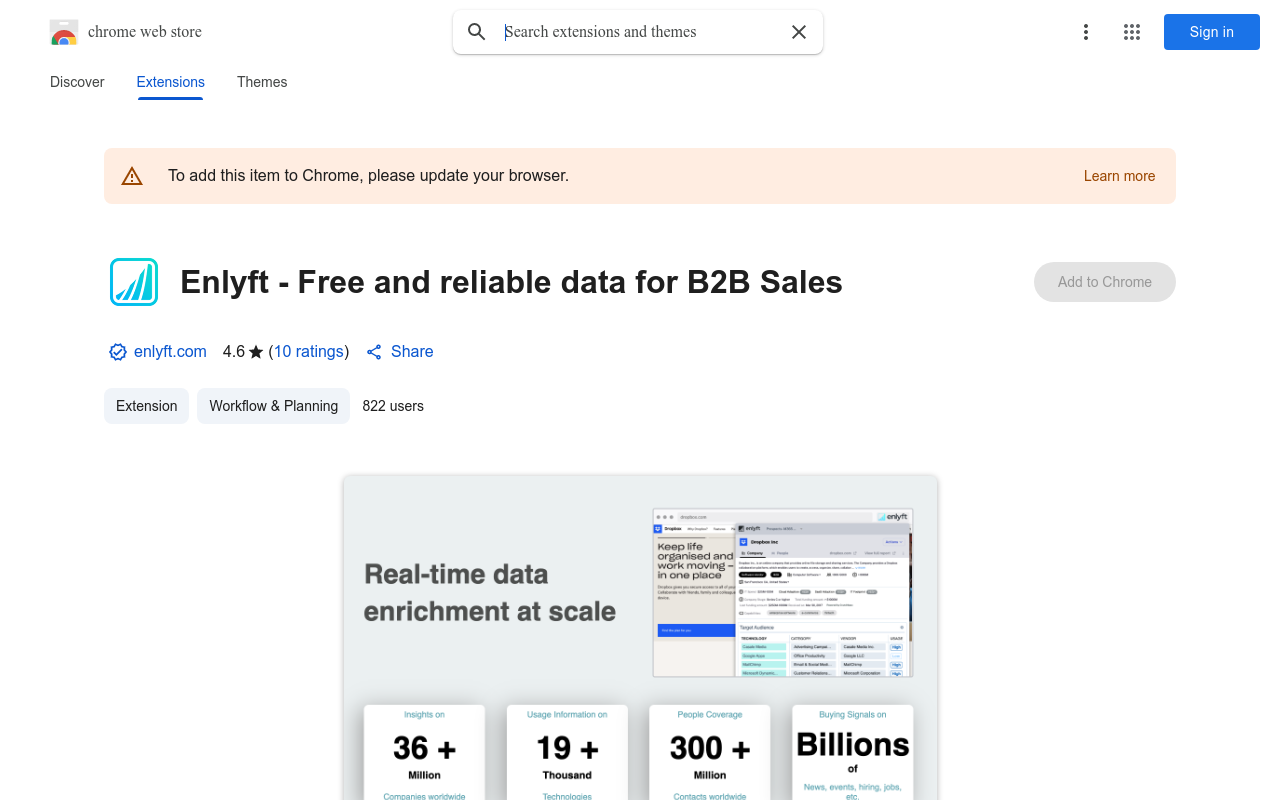Open the Google apps grid icon

tap(1132, 32)
